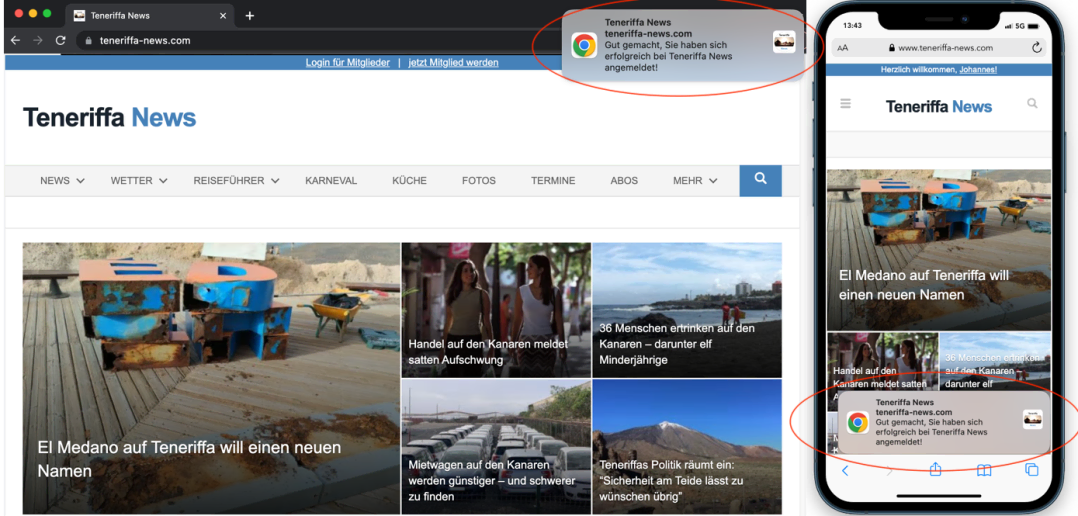
Task: Reload the page in phone Safari
Action: coord(1037,47)
